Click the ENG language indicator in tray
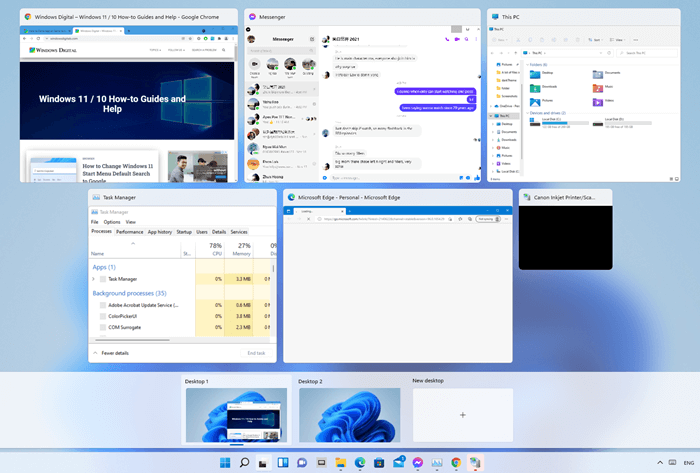Screen dimensions: 700x473 [689, 463]
